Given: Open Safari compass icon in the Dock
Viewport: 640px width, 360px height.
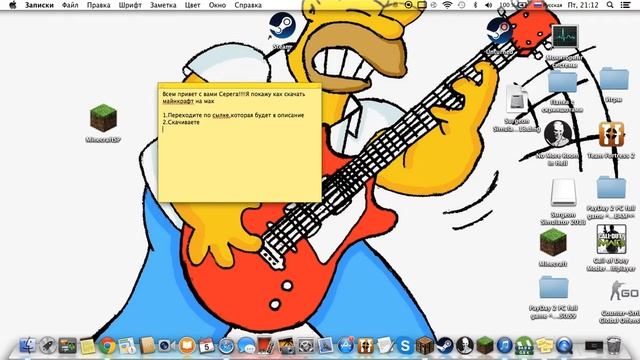Looking at the screenshot, I should (x=226, y=346).
